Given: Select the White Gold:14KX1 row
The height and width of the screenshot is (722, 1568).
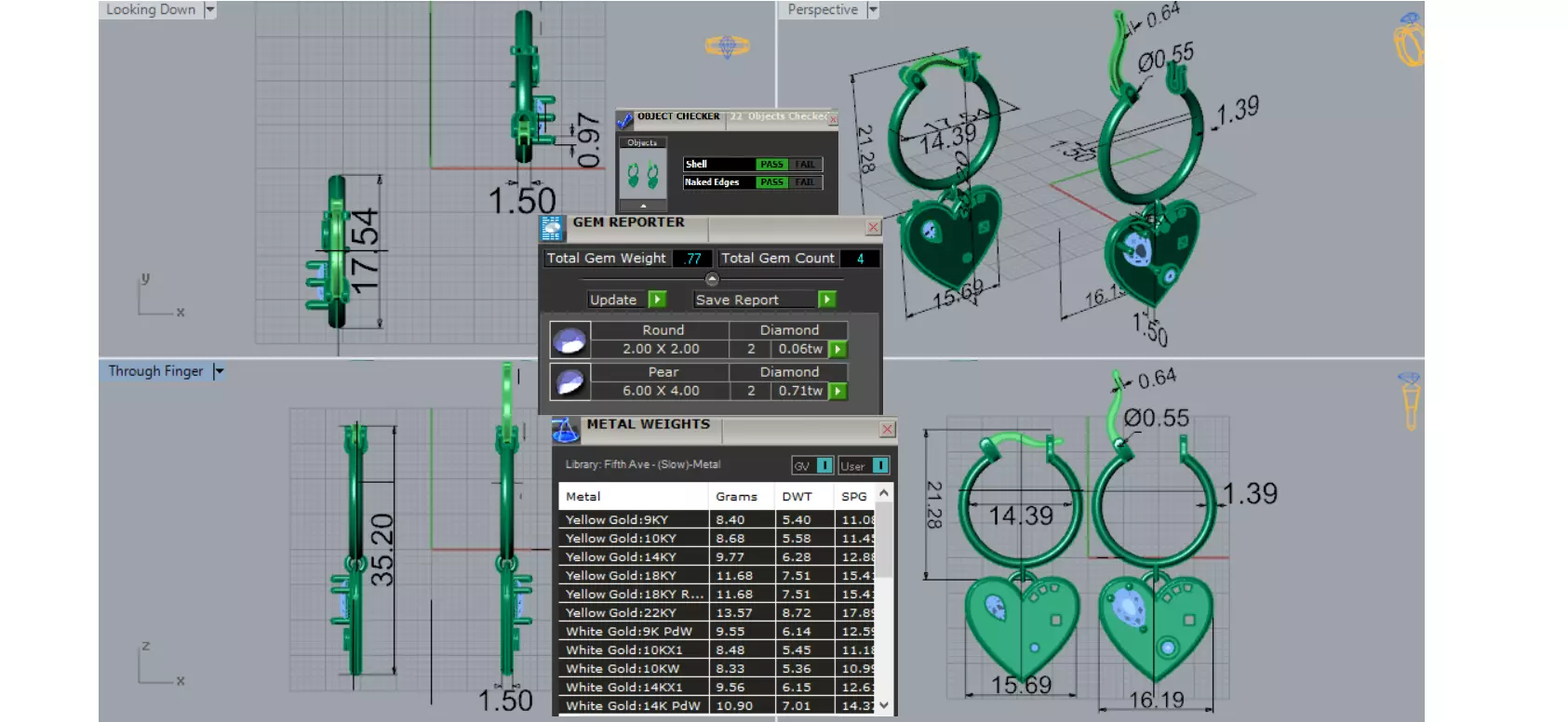Looking at the screenshot, I should [x=717, y=688].
